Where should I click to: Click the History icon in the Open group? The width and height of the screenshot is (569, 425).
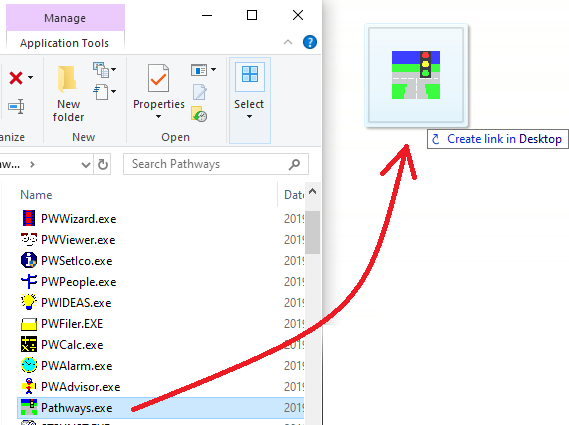pos(199,114)
